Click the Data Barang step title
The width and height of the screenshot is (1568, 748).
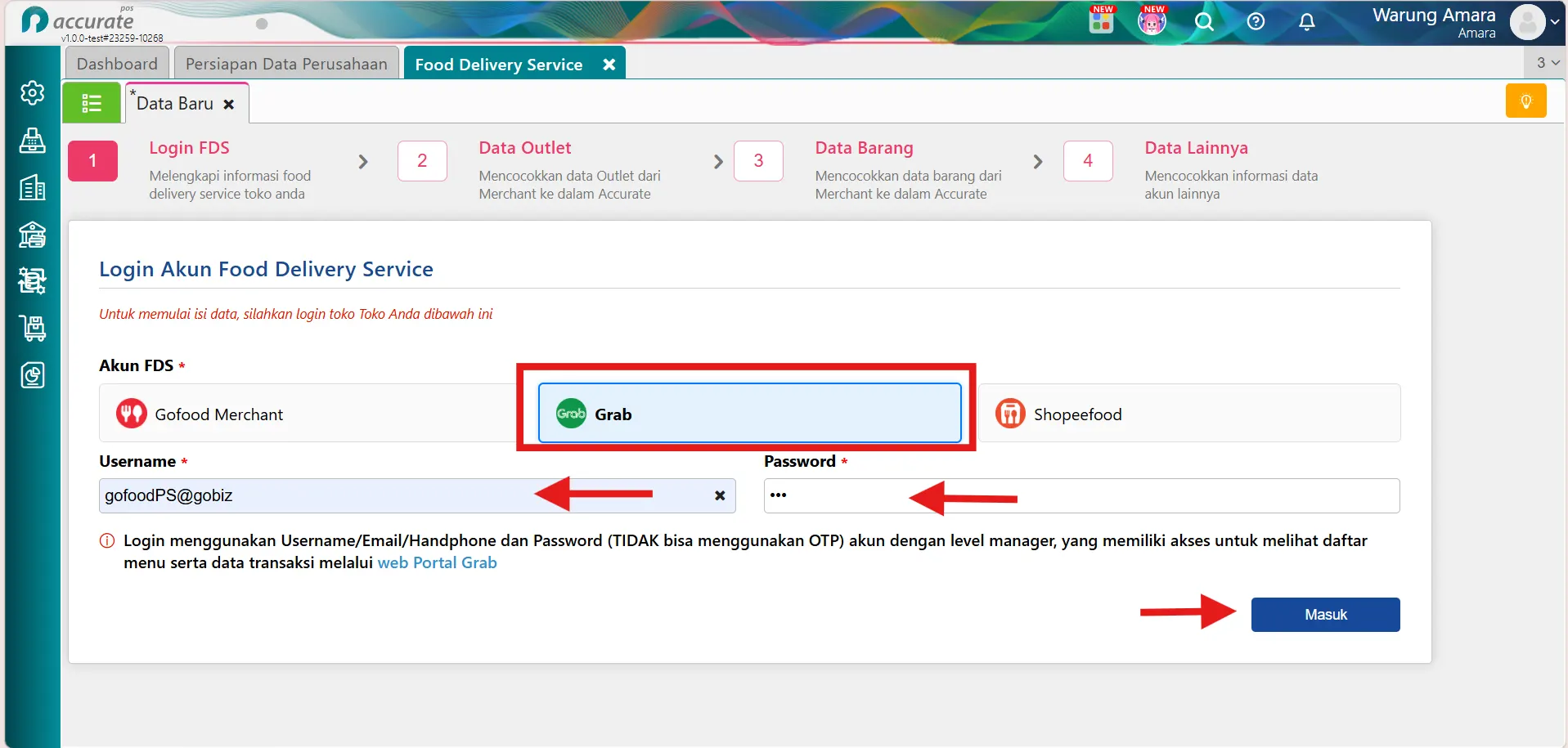pyautogui.click(x=864, y=148)
